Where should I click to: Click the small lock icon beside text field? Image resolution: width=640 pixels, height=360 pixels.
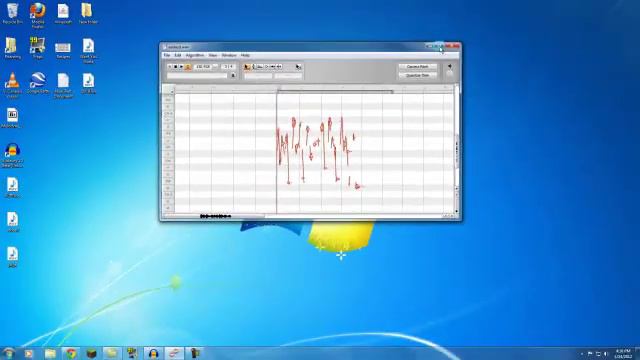pyautogui.click(x=233, y=76)
